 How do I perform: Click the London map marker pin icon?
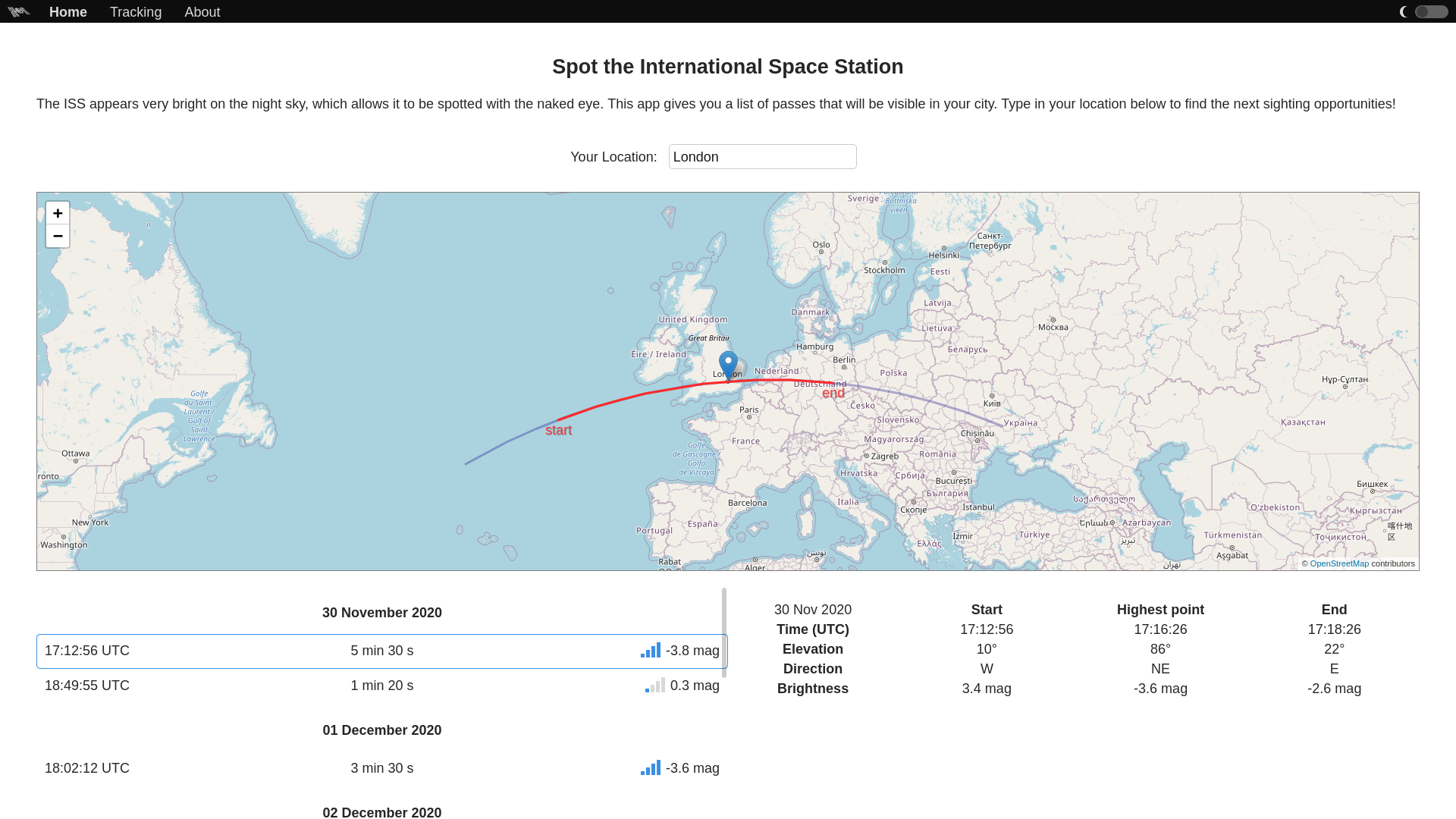pyautogui.click(x=728, y=362)
